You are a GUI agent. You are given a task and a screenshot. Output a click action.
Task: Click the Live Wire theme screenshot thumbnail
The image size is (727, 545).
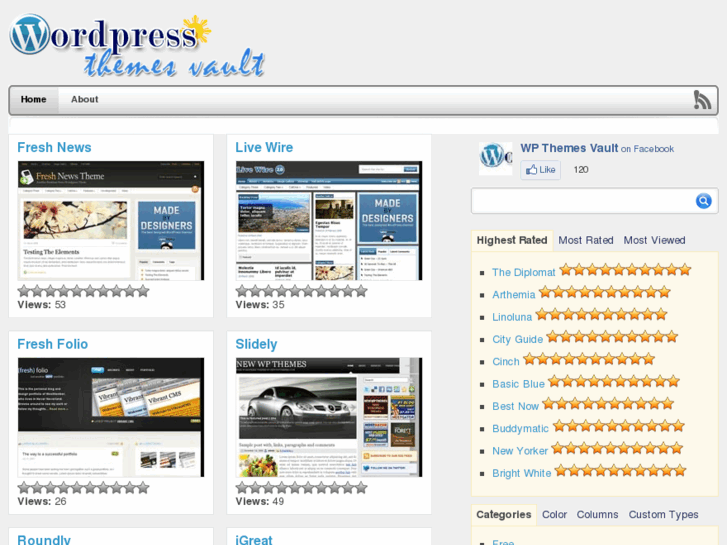[329, 221]
